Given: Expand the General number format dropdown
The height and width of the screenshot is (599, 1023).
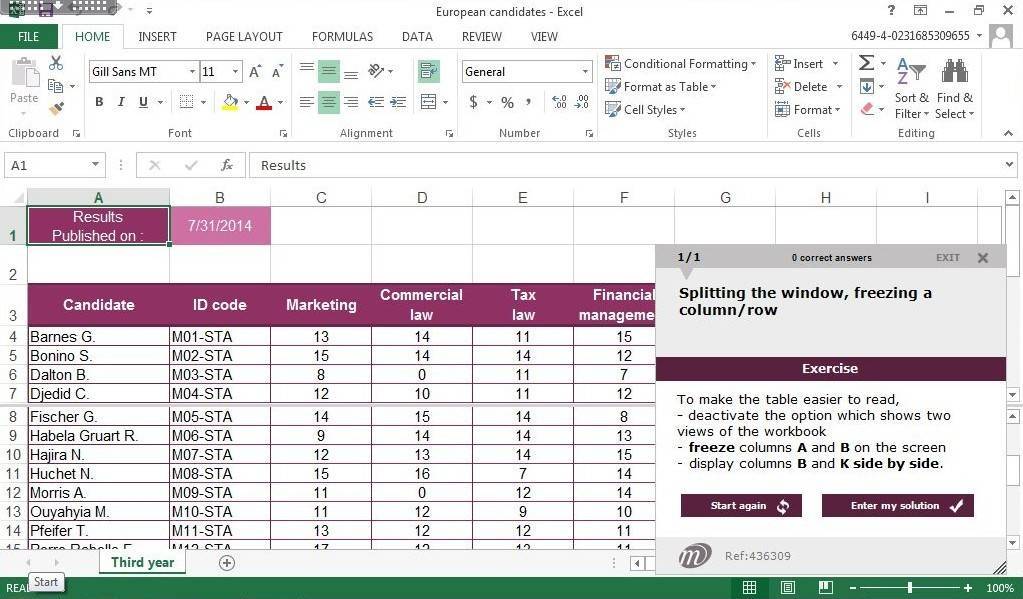Looking at the screenshot, I should pyautogui.click(x=585, y=72).
